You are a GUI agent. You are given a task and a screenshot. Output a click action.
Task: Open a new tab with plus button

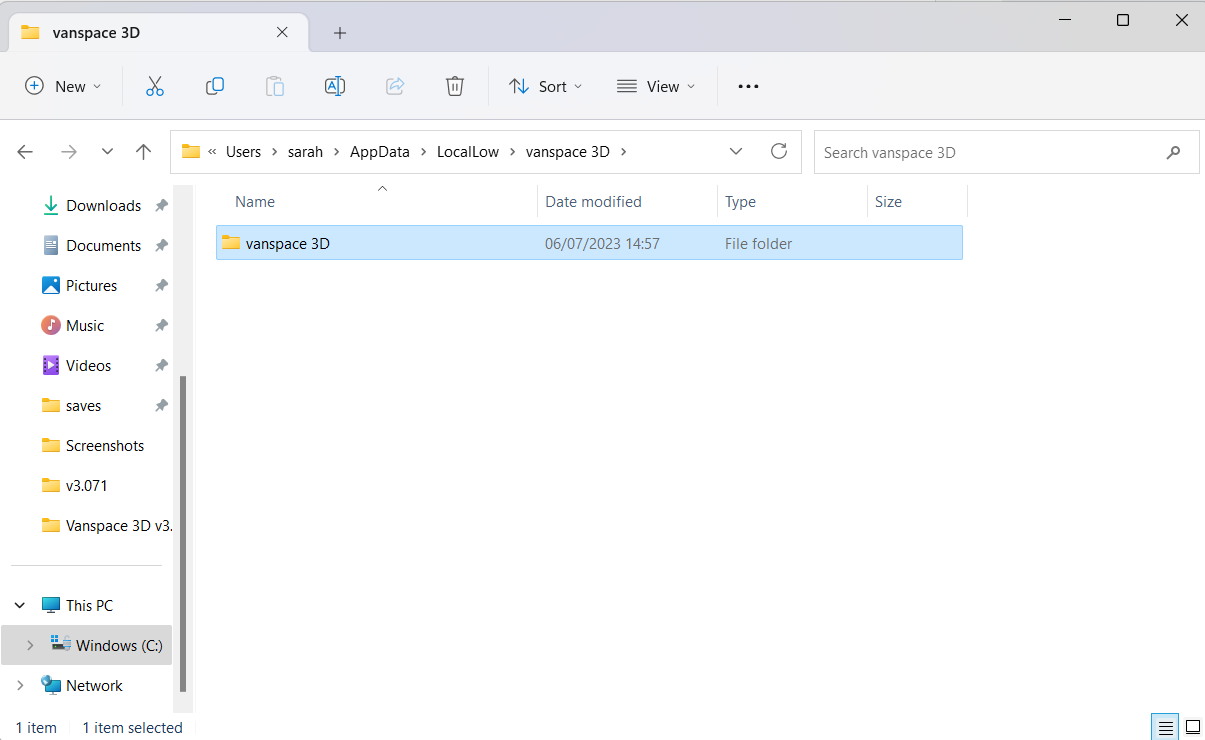tap(340, 33)
